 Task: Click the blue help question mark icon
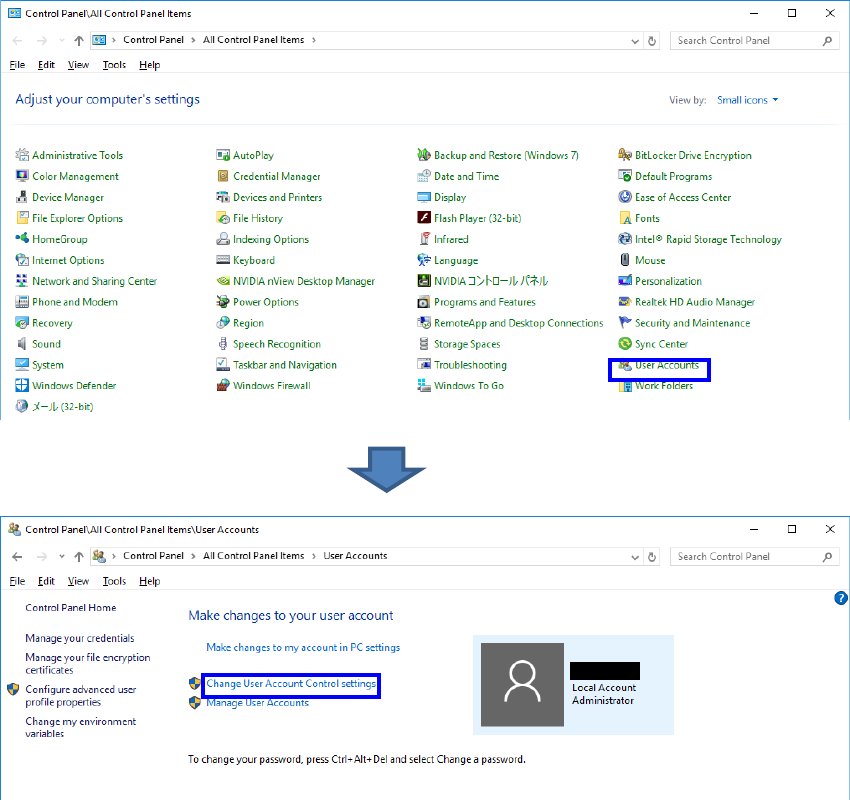tap(841, 598)
